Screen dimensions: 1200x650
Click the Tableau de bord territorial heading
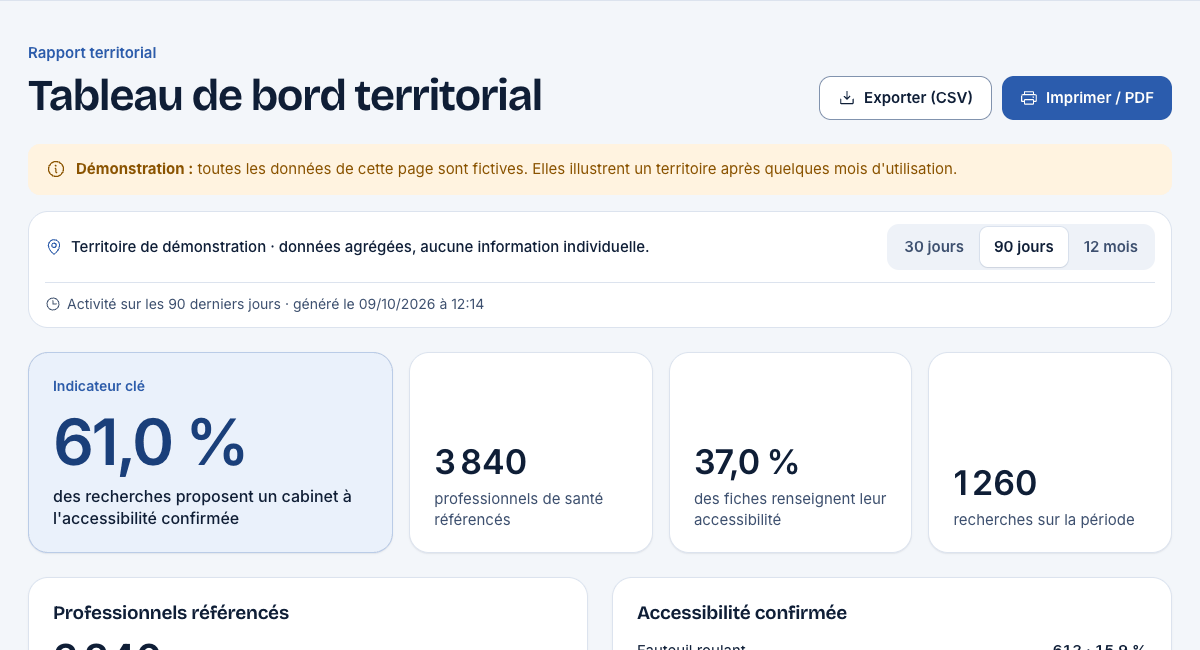click(x=285, y=96)
